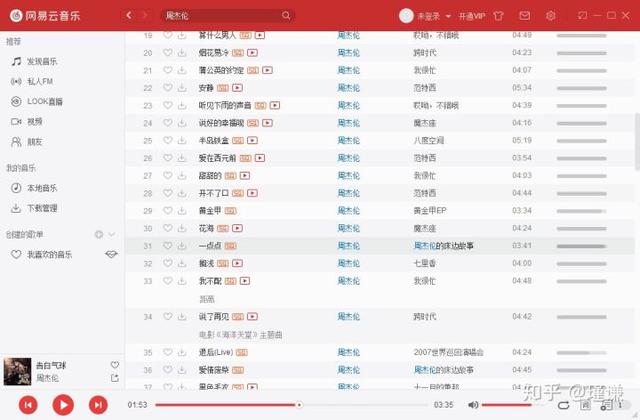Open artist 周杰伦 in row 20
The image size is (640, 420).
[349, 53]
